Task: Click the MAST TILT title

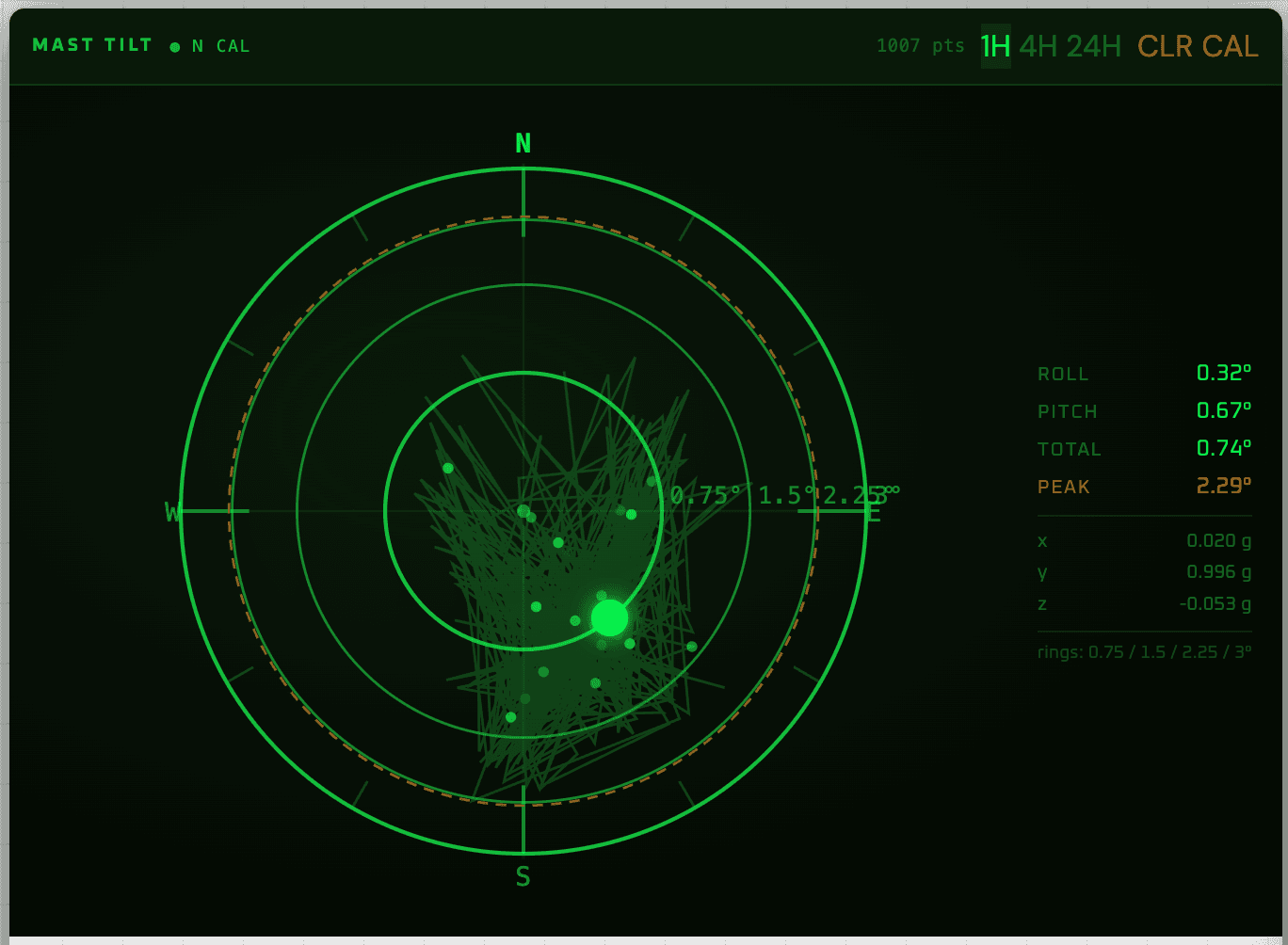Action: [x=92, y=45]
